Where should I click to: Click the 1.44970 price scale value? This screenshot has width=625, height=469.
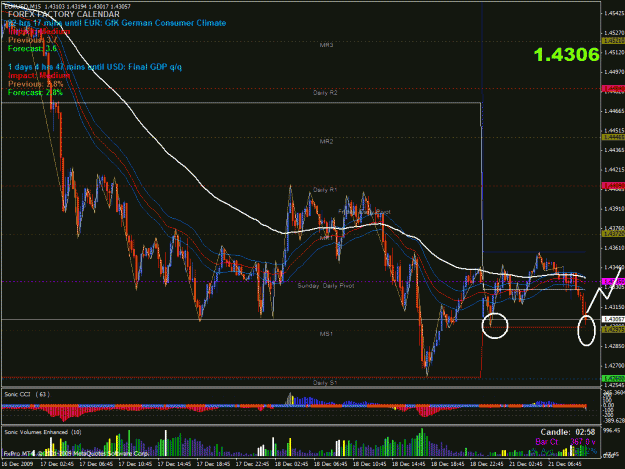click(x=614, y=72)
